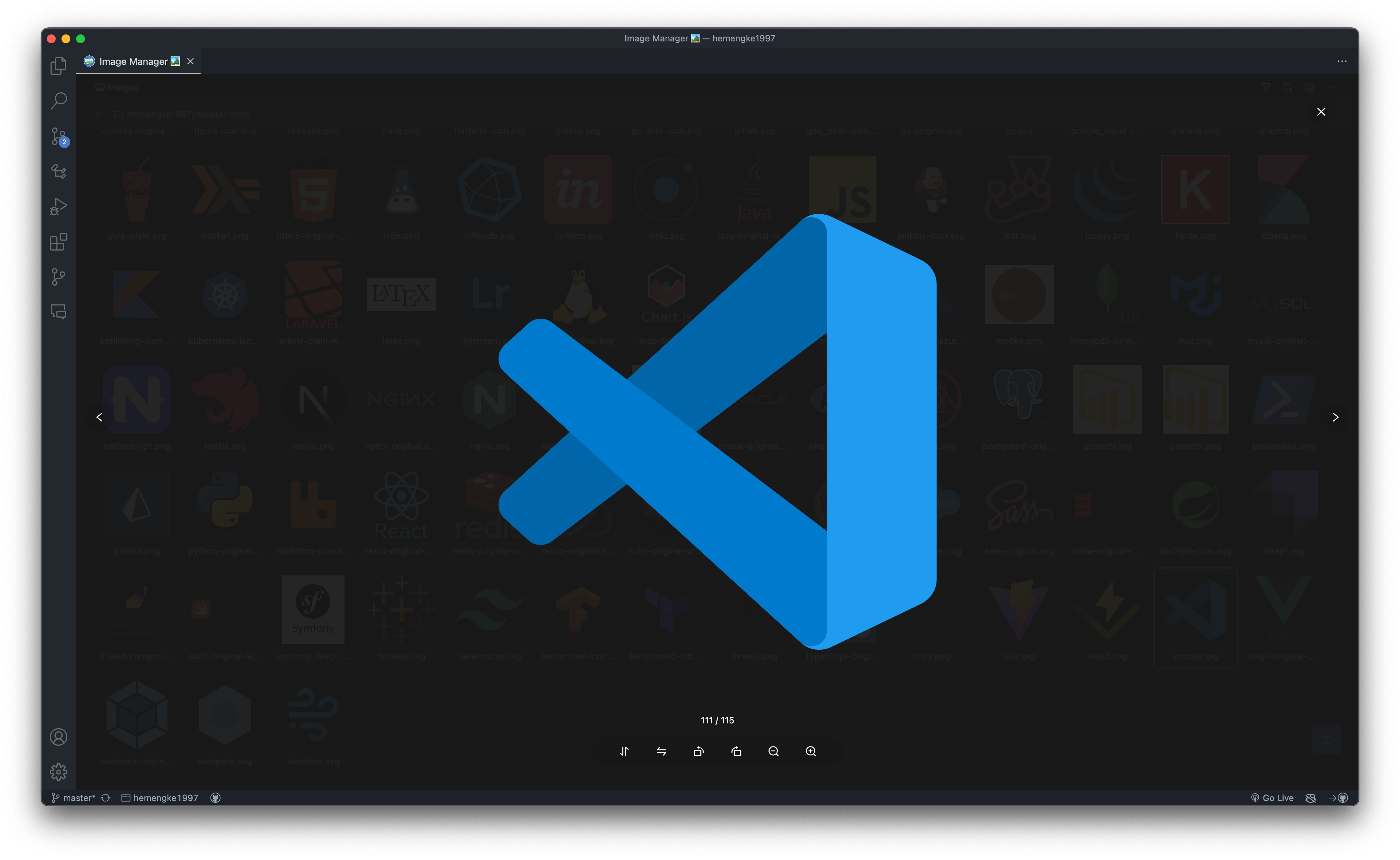The height and width of the screenshot is (860, 1400).
Task: Open the master branch picker
Action: [x=73, y=797]
